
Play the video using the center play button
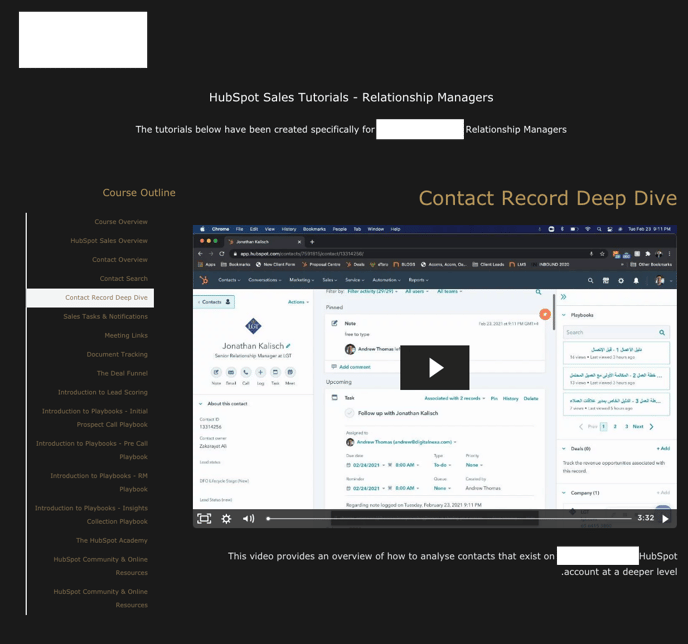pos(434,367)
